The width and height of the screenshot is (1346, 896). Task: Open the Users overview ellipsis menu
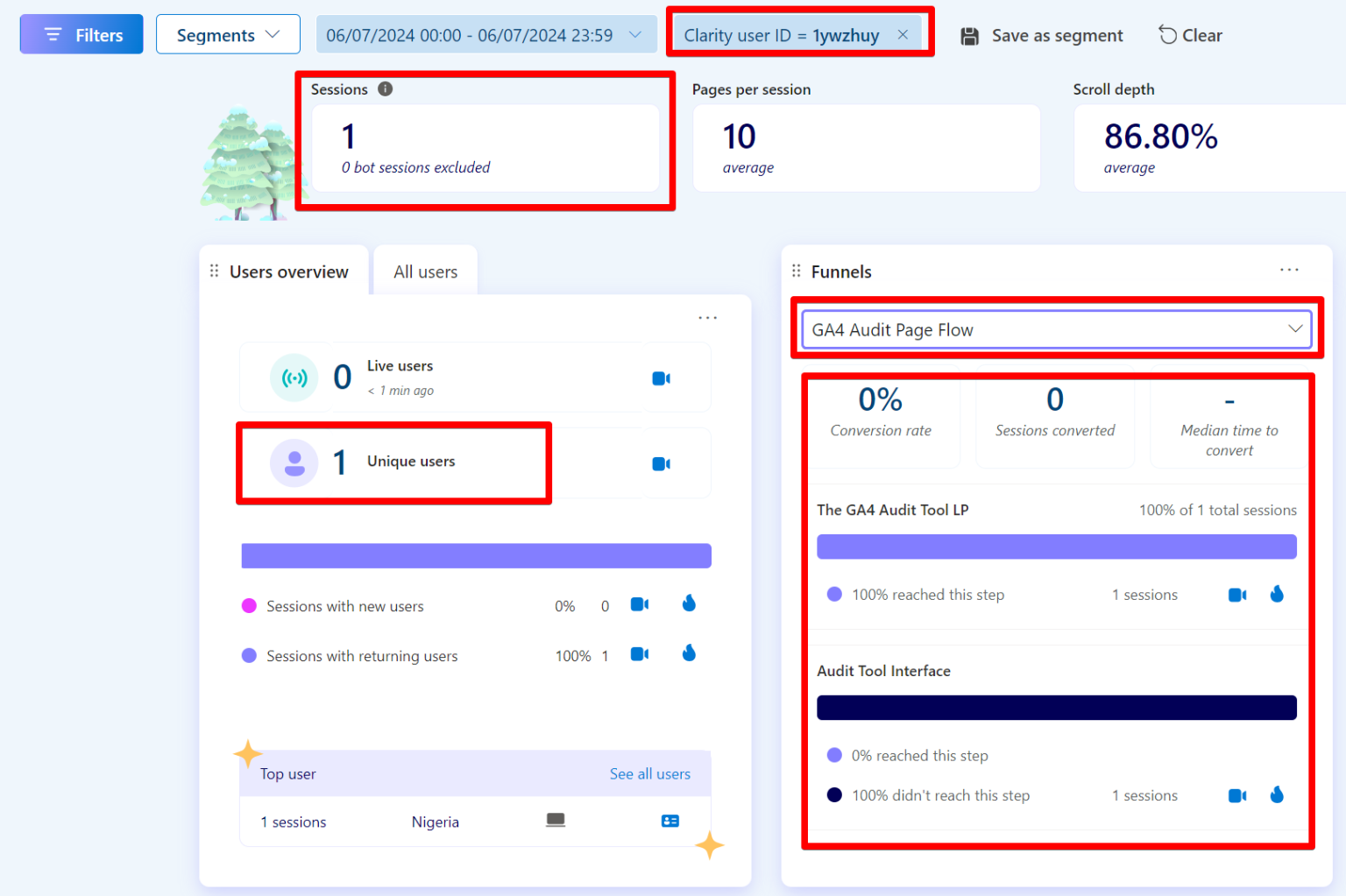tap(707, 317)
